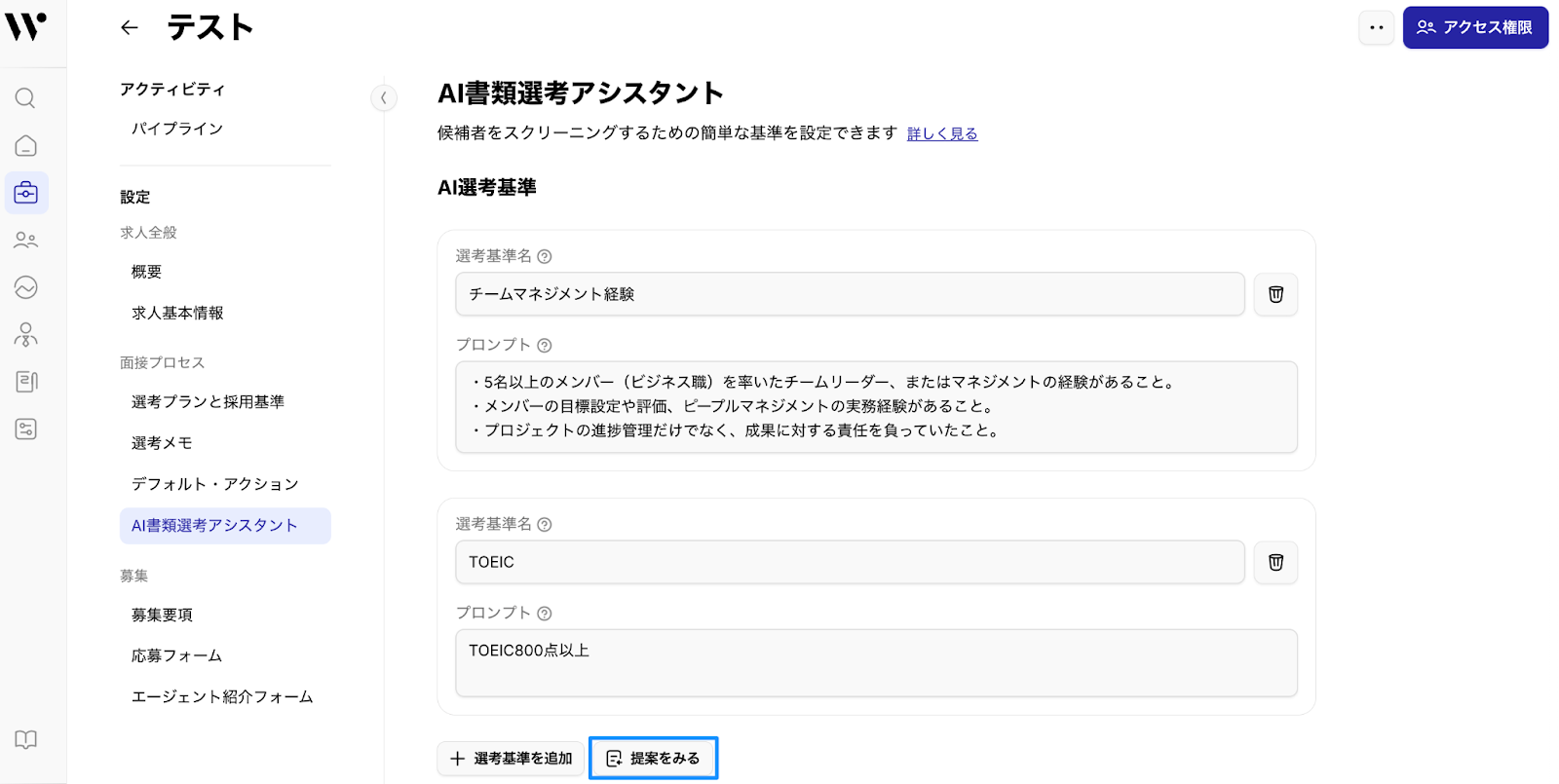Screen dimensions: 1559x784
Task: Click help icon beside first 選考基準名 label
Action: click(545, 257)
